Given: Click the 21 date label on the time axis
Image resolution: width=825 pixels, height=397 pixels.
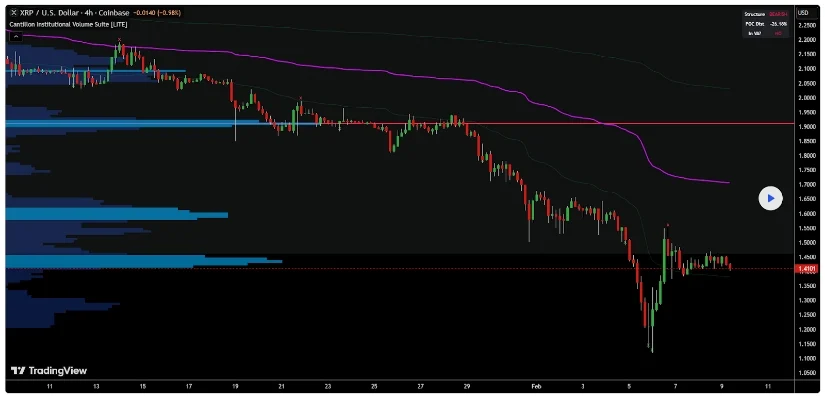Looking at the screenshot, I should [281, 386].
